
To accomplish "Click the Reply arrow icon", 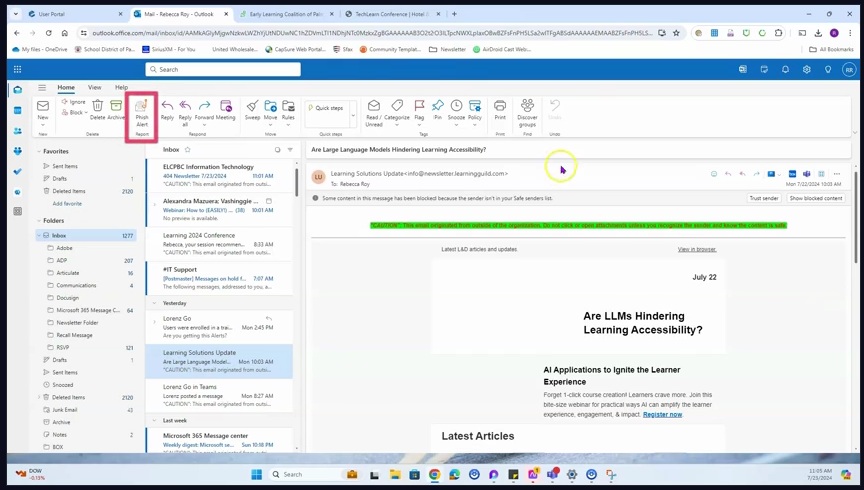I will pyautogui.click(x=167, y=105).
